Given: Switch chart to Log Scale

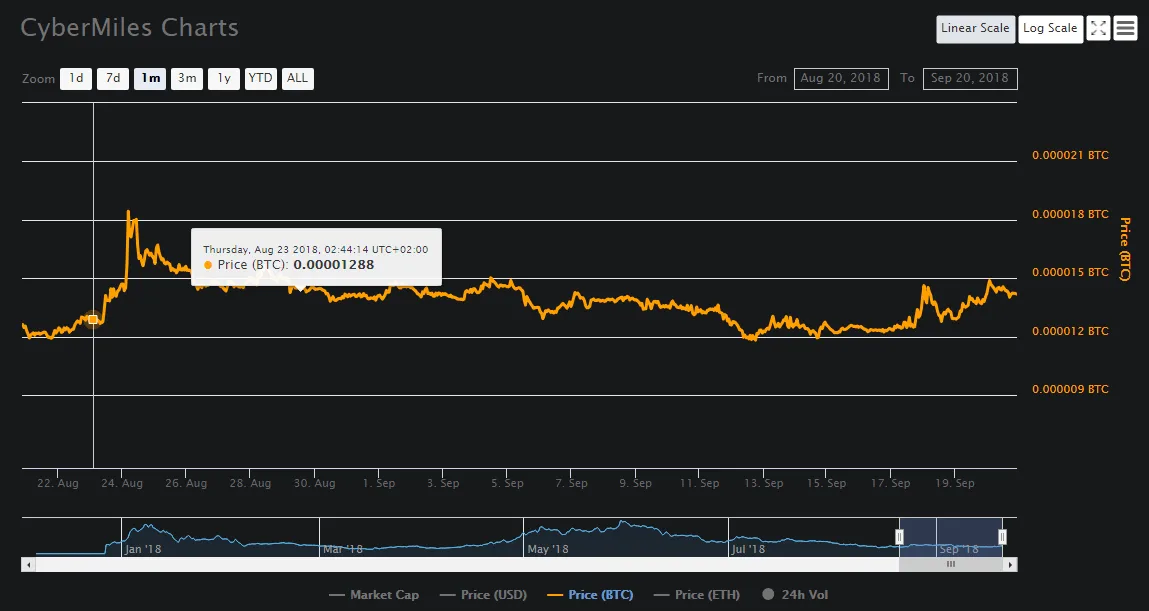Looking at the screenshot, I should (x=1050, y=29).
